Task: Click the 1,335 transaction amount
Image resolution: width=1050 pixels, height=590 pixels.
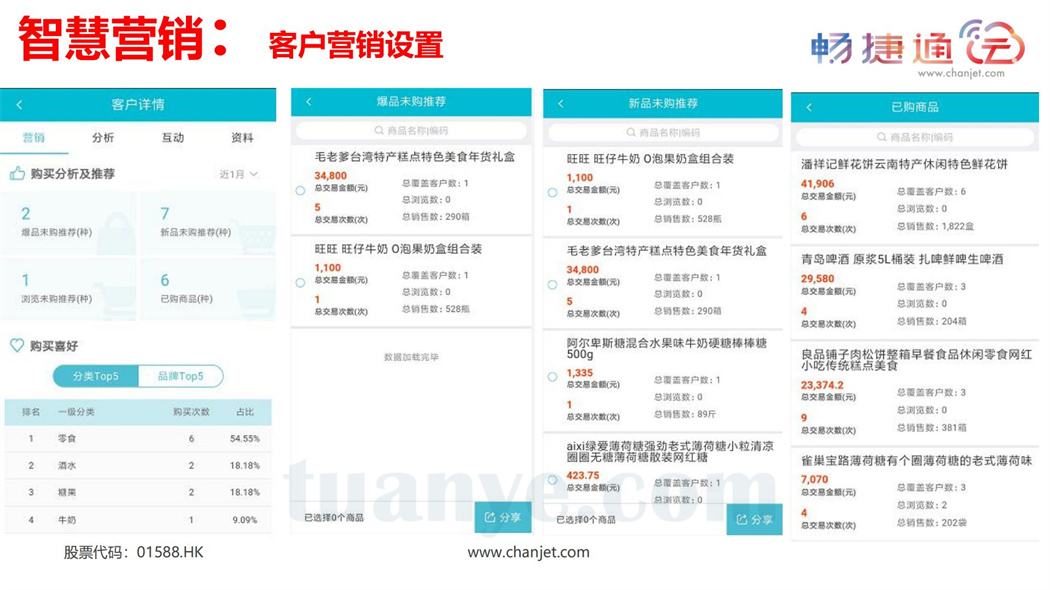Action: (x=579, y=373)
